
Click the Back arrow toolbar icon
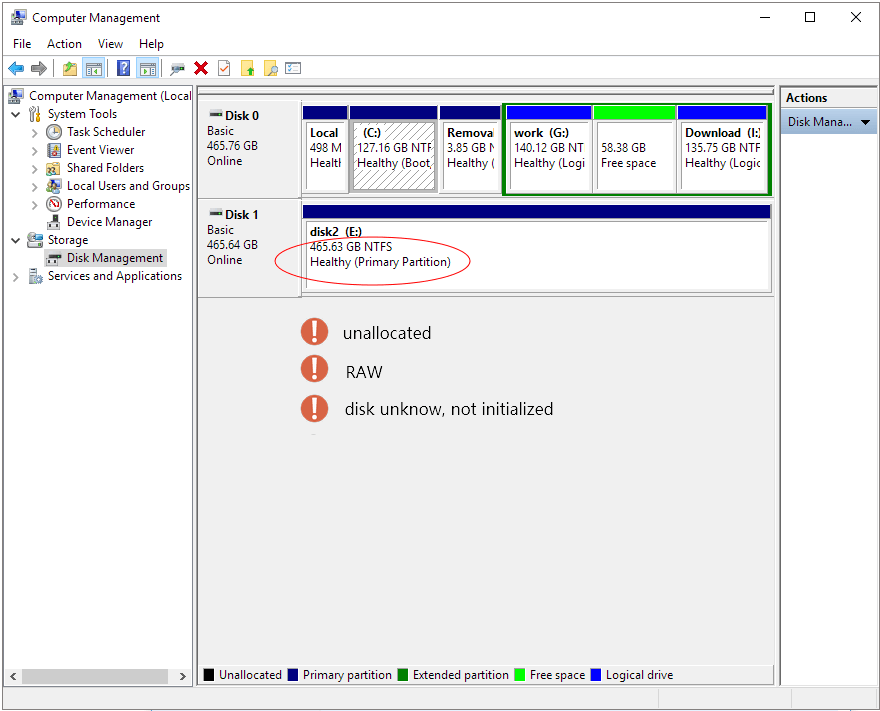pyautogui.click(x=16, y=68)
